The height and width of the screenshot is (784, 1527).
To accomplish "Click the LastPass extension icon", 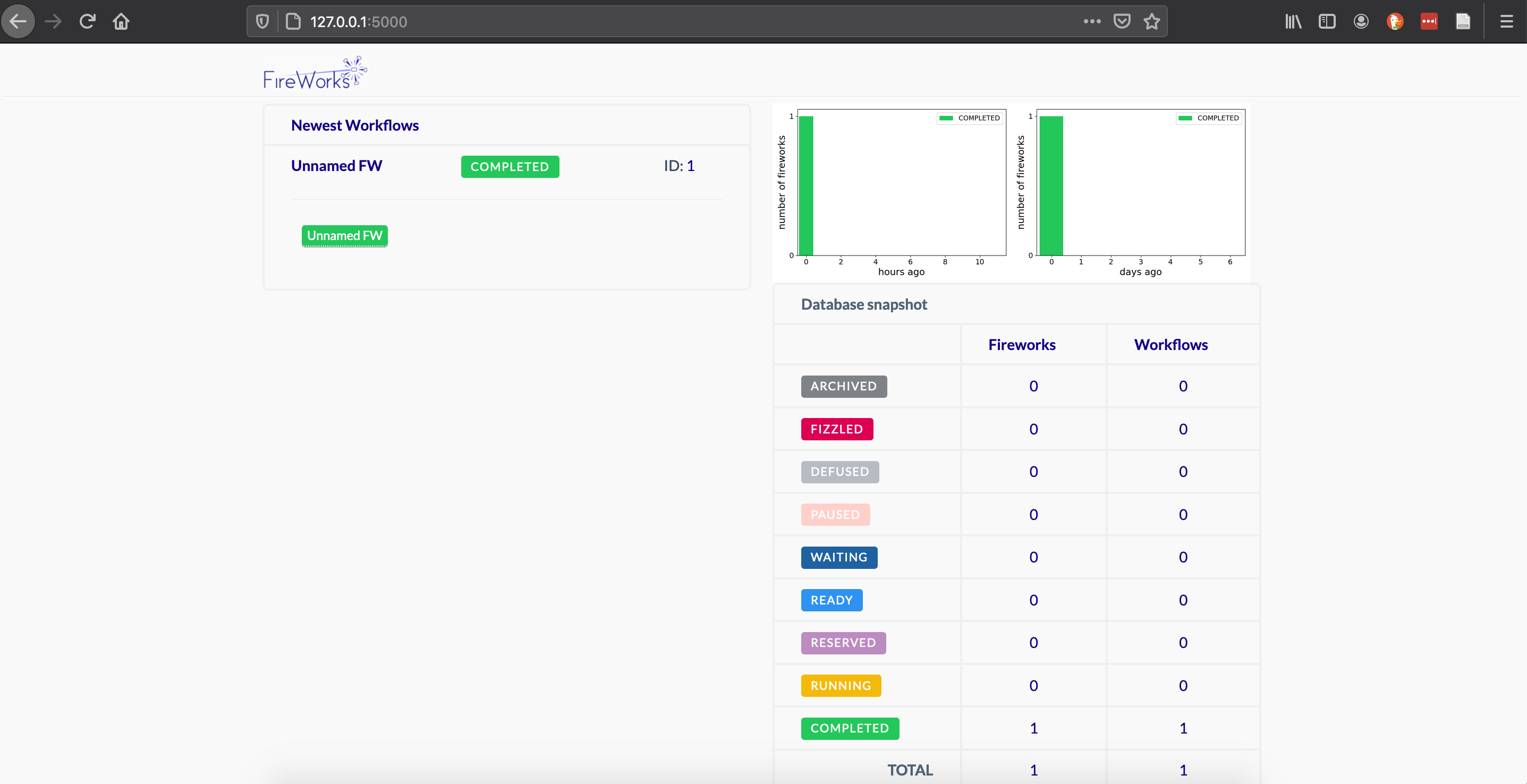I will 1429,21.
